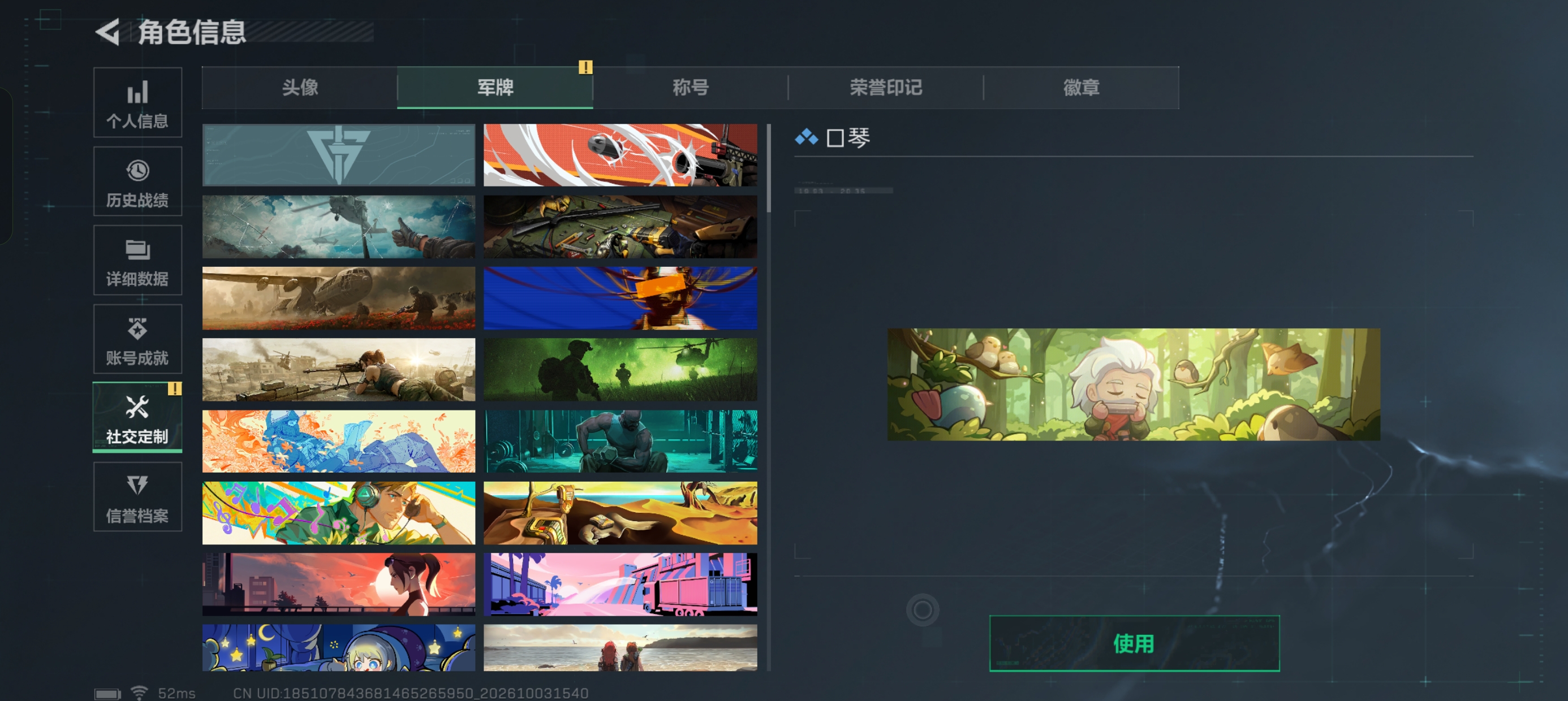This screenshot has width=1568, height=701.
Task: Select the red bullet and rifle dog tag
Action: (621, 155)
